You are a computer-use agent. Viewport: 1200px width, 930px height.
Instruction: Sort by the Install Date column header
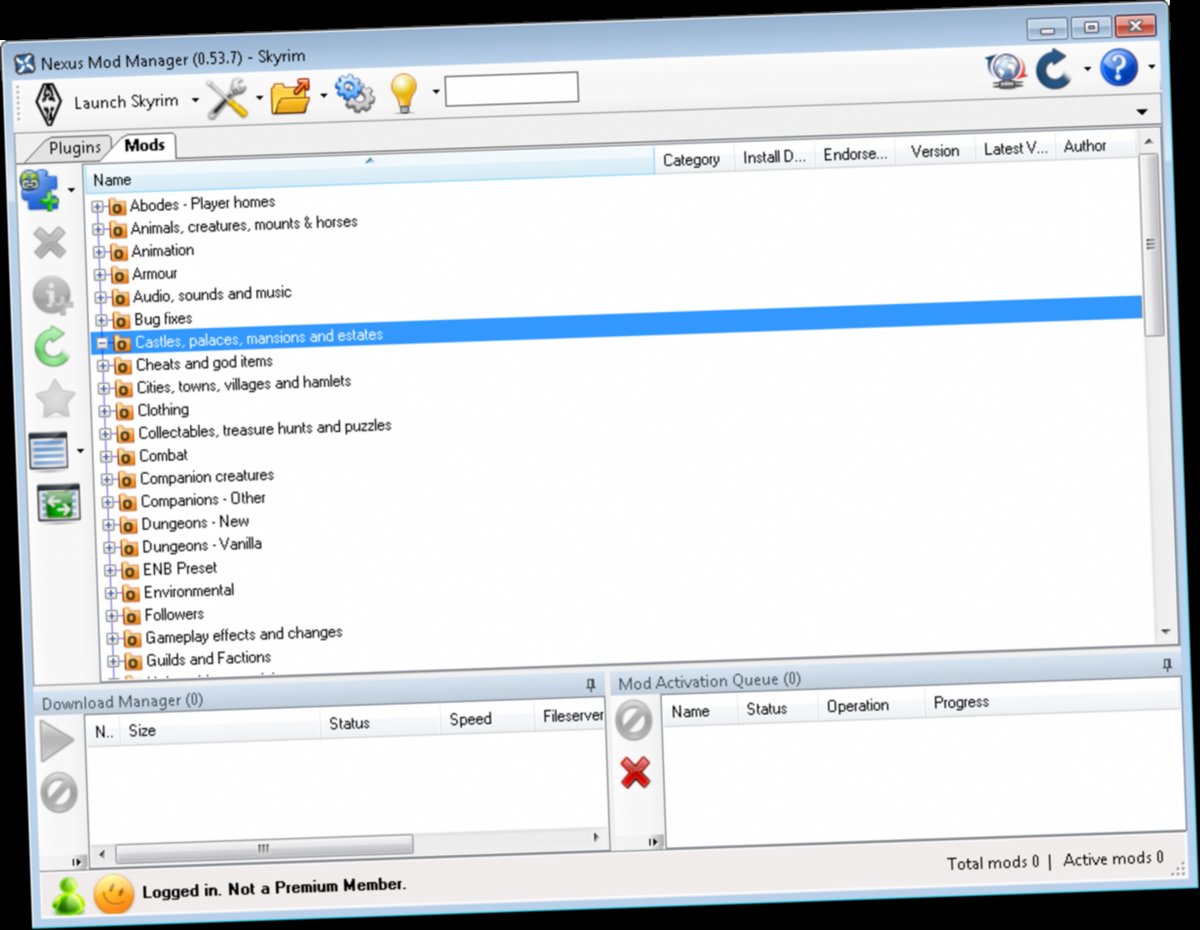[x=774, y=157]
